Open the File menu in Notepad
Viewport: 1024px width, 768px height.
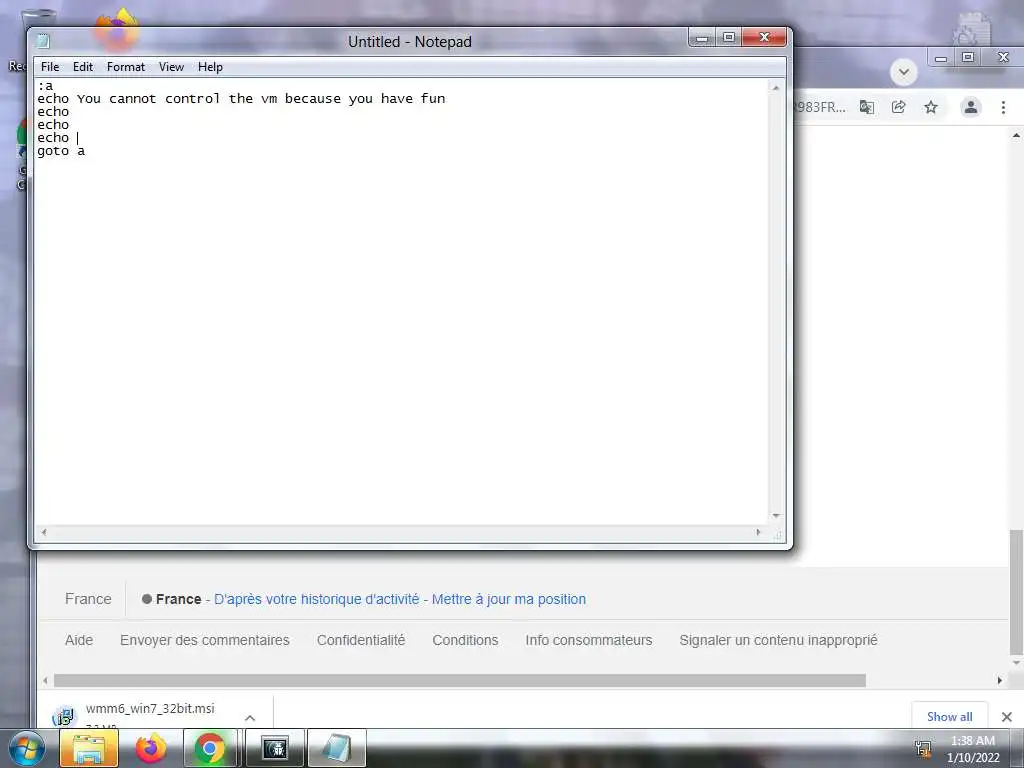click(x=50, y=67)
